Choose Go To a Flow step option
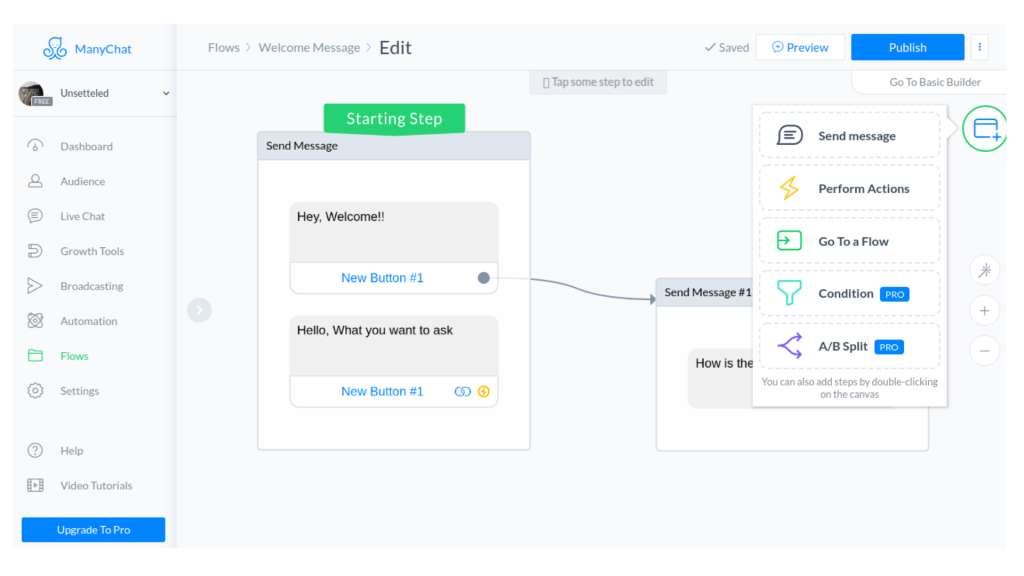 click(x=850, y=241)
